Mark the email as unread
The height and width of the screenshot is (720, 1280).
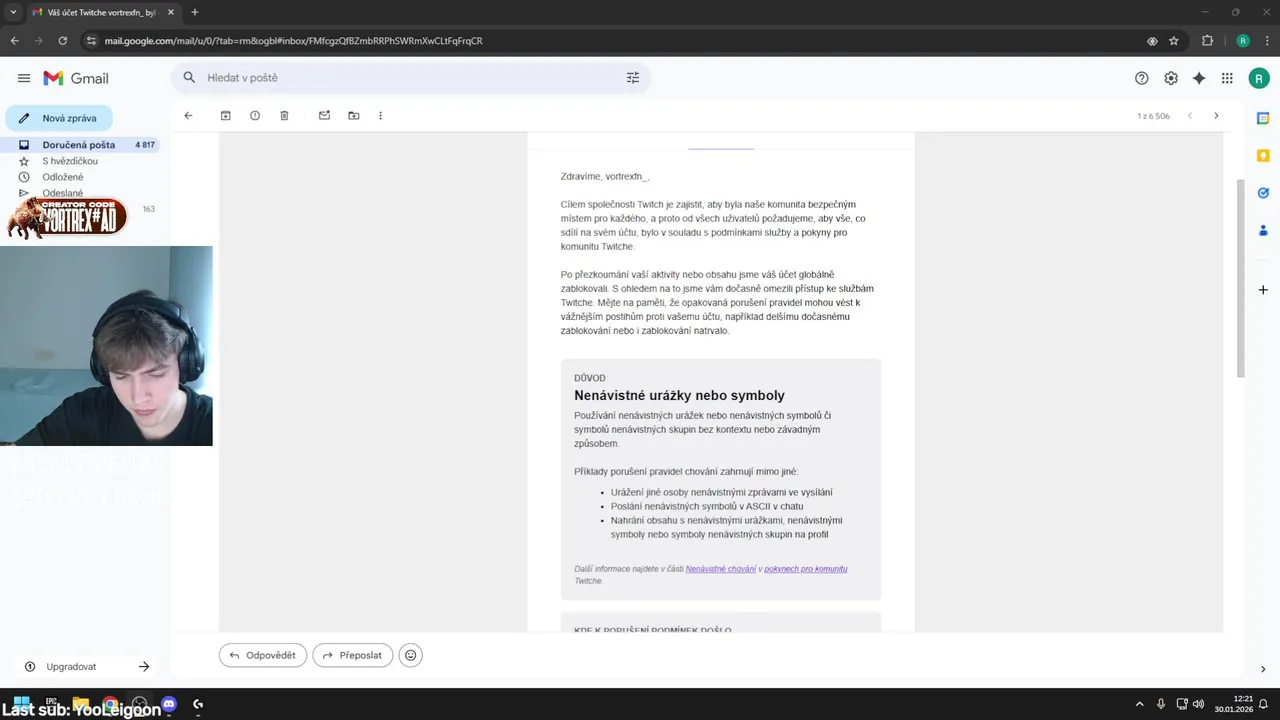(324, 116)
